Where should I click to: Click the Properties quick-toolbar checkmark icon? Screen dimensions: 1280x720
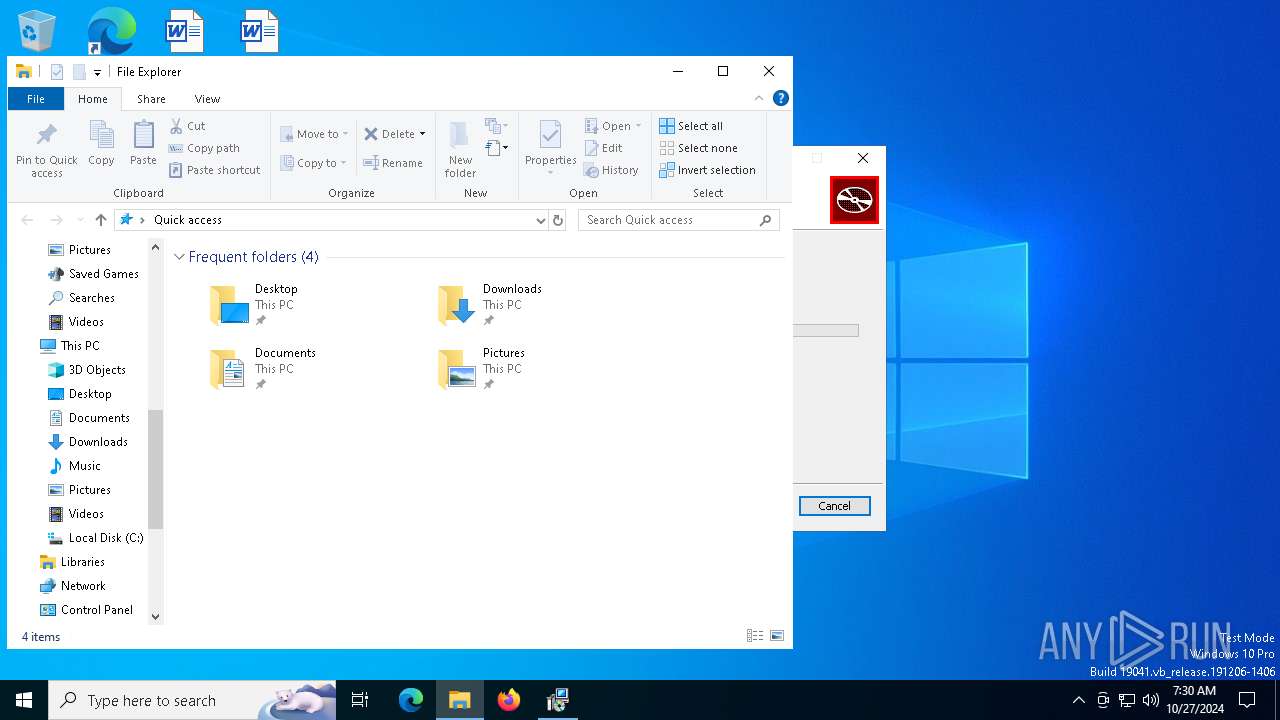click(x=57, y=72)
